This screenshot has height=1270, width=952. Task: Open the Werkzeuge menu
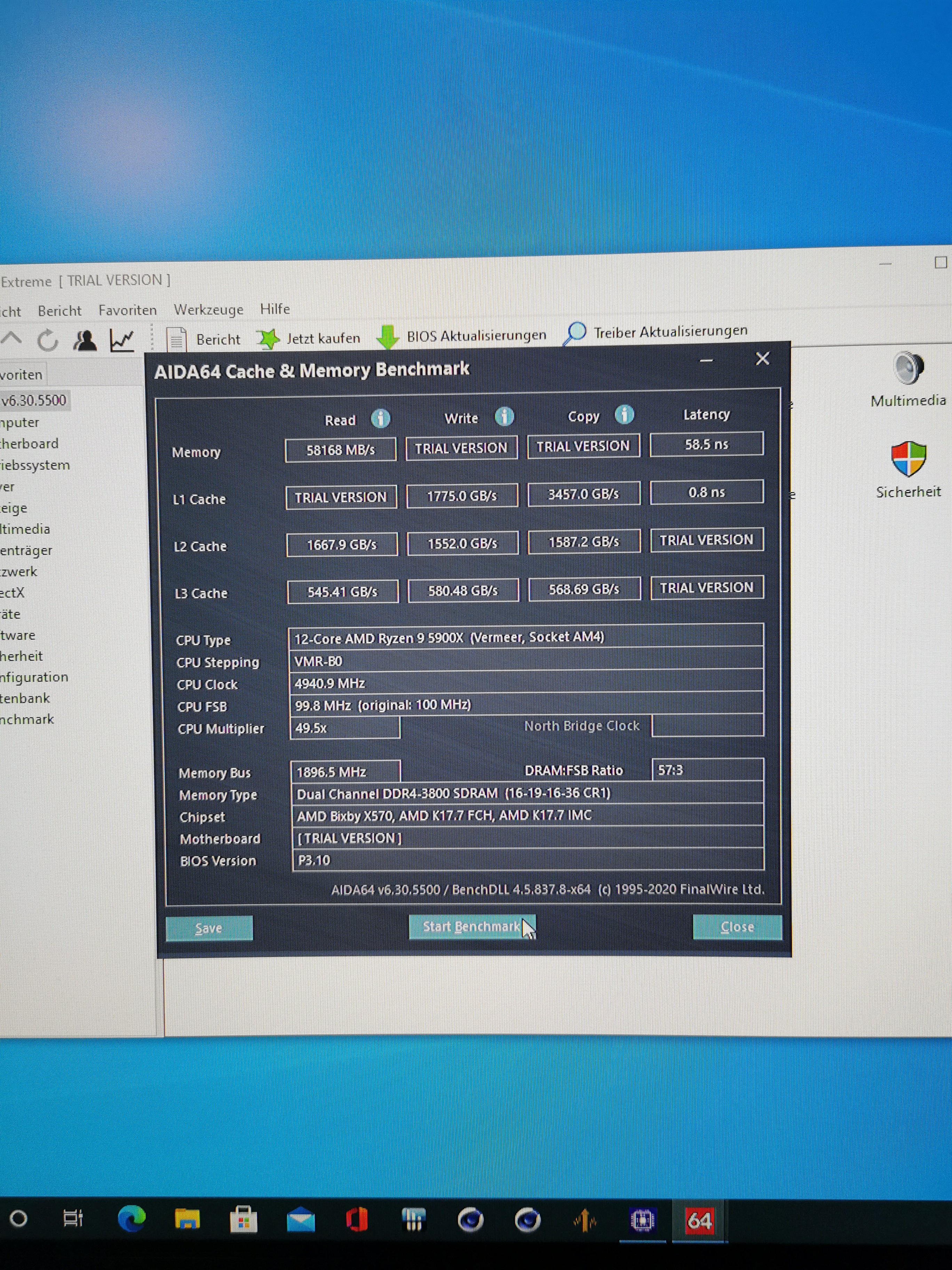point(208,310)
